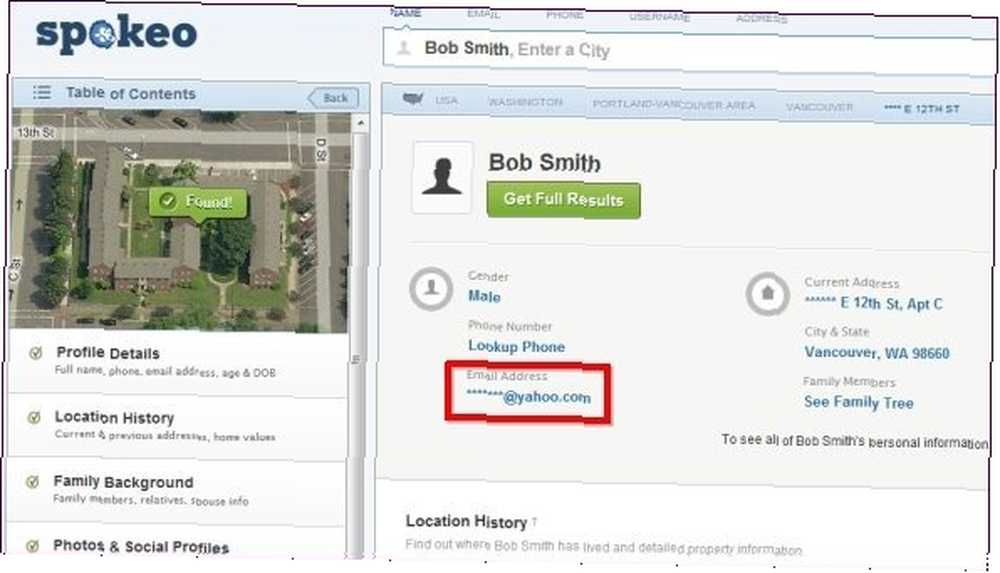Click the person icon in search box
This screenshot has height=573, width=1000.
[x=403, y=48]
